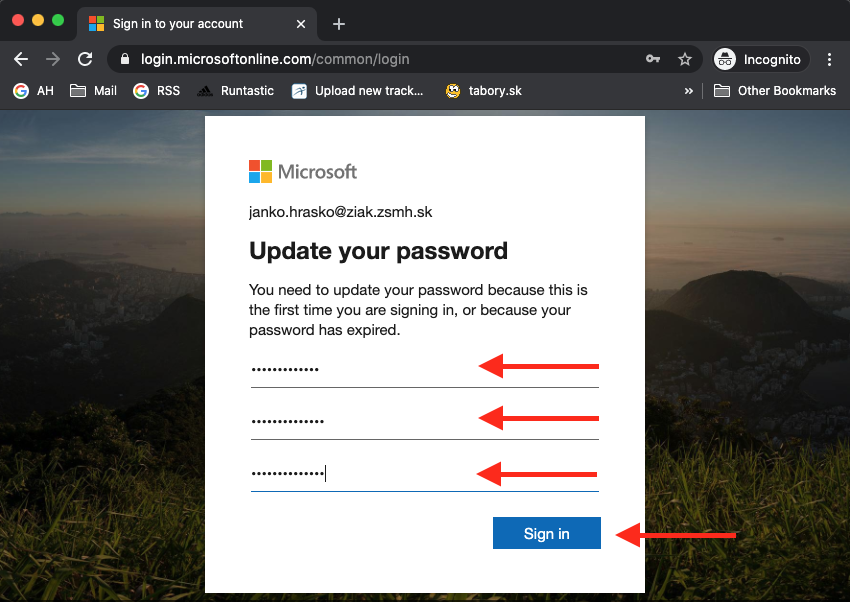Screen dimensions: 850x602
Task: Open the Mail bookmark folder
Action: pyautogui.click(x=93, y=91)
